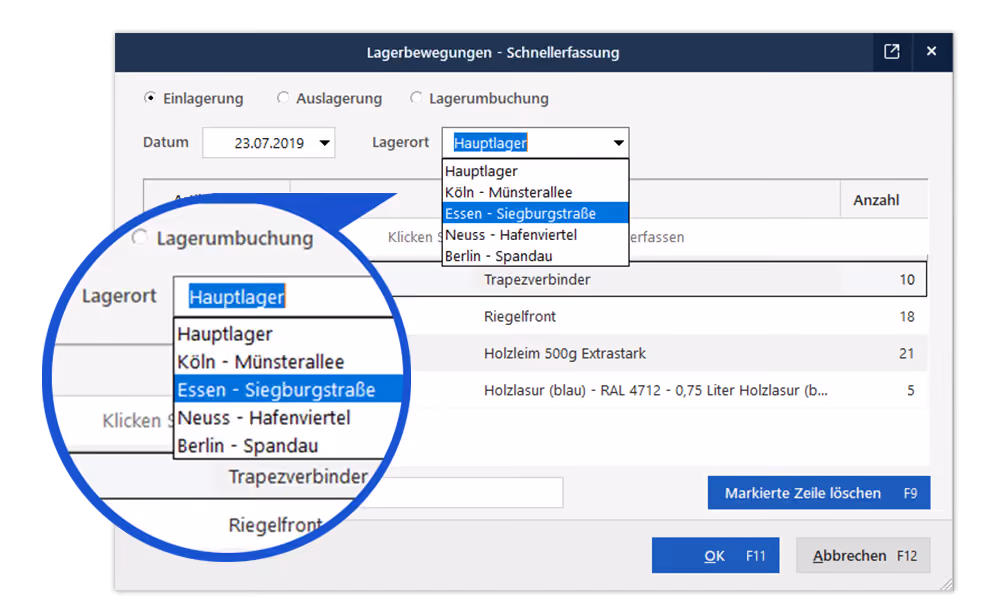Click the Abbrechen F12 button
The image size is (1000, 613).
pos(864,555)
